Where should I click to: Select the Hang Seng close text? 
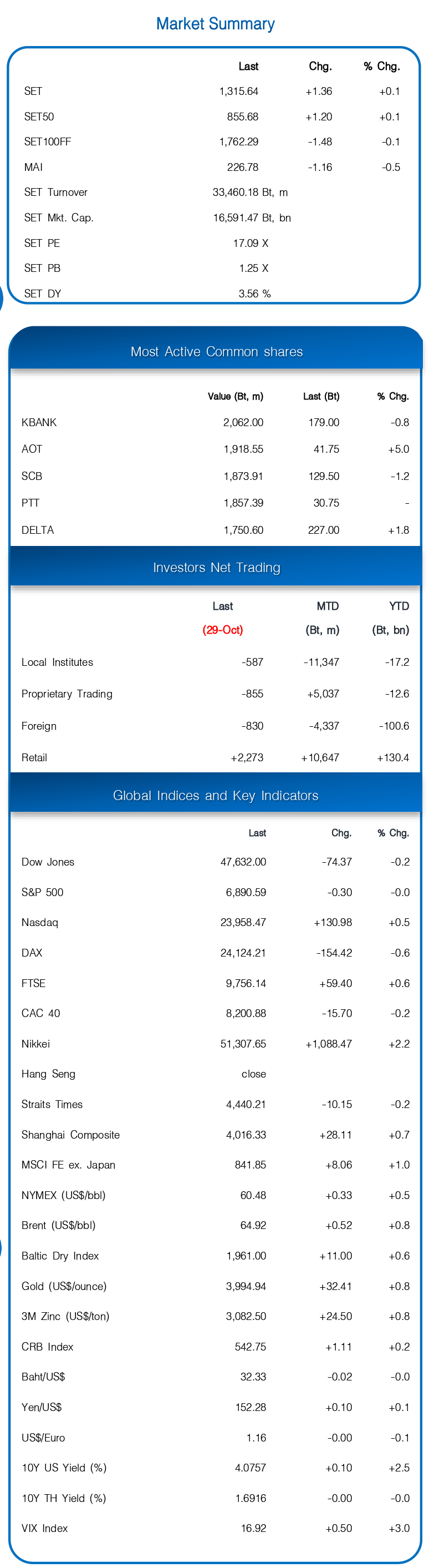(x=253, y=1074)
